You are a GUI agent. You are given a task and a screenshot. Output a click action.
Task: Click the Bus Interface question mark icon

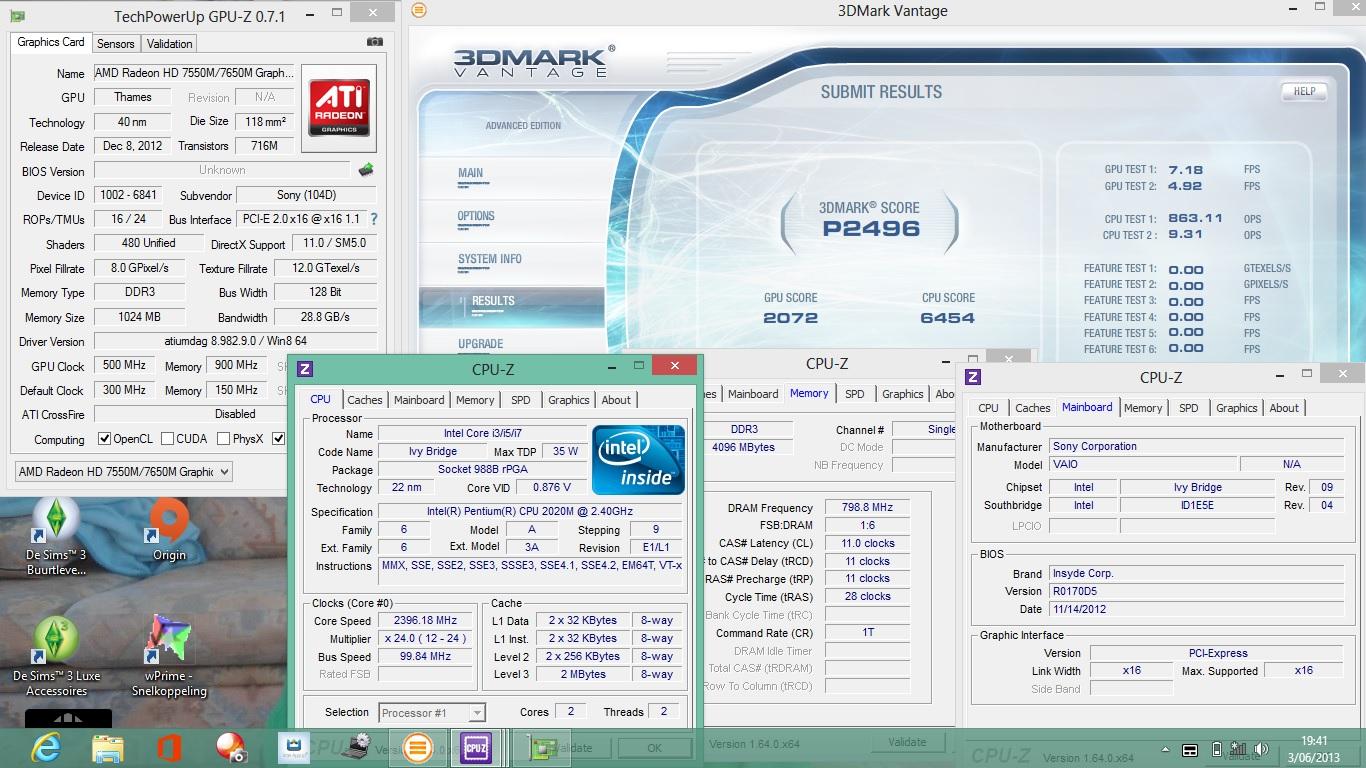374,219
